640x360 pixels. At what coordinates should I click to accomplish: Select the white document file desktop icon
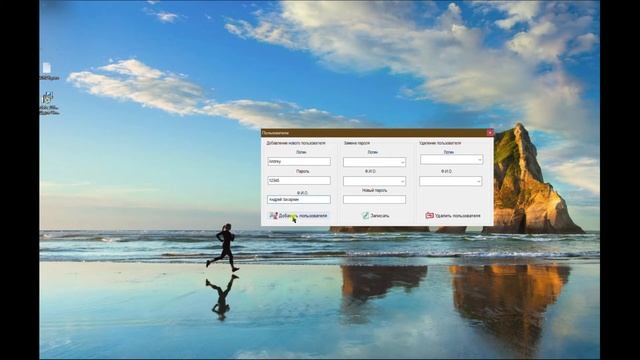click(x=47, y=71)
